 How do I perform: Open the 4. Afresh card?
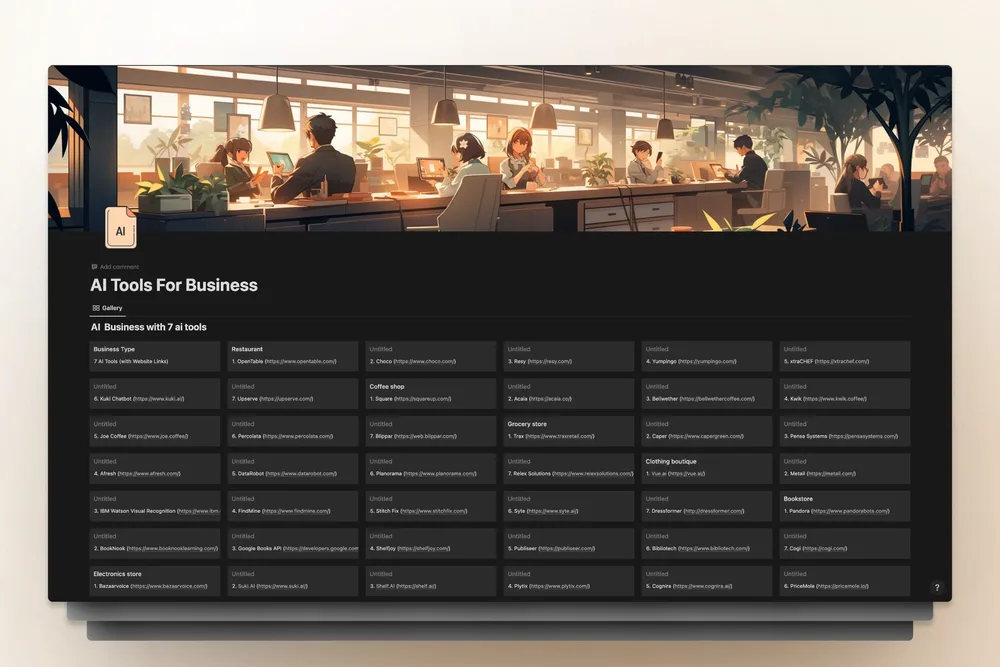click(155, 469)
